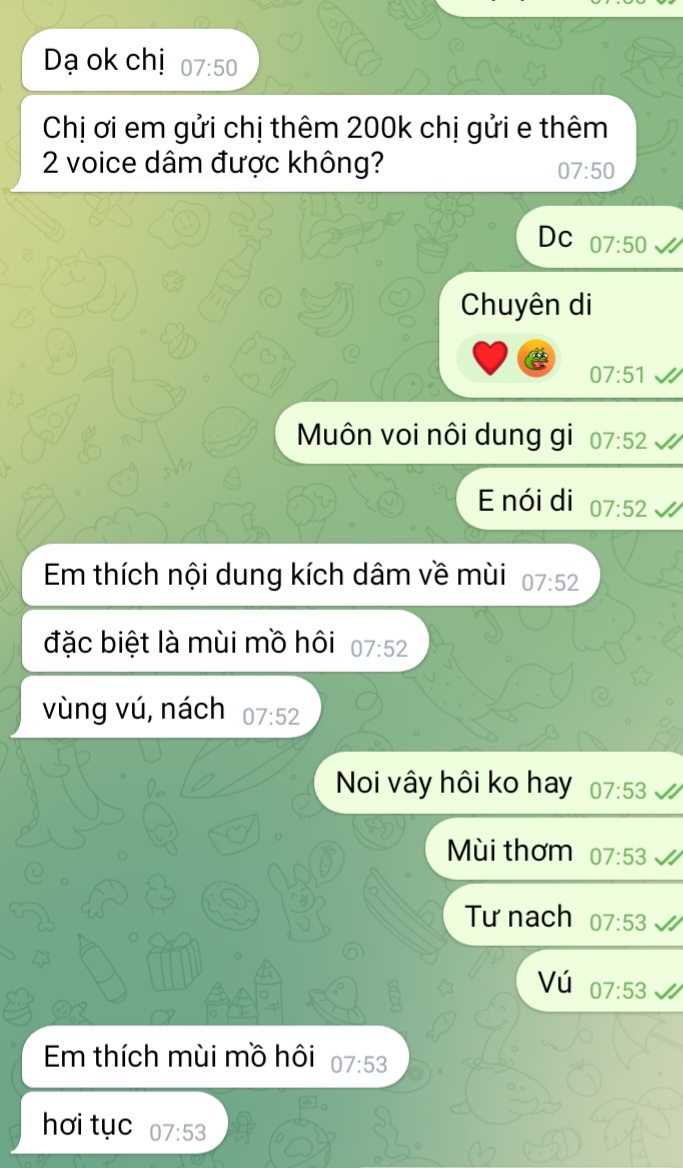The height and width of the screenshot is (1168, 683).
Task: Click the 07:50 timestamp on "Dạ ok chị"
Action: (x=209, y=68)
